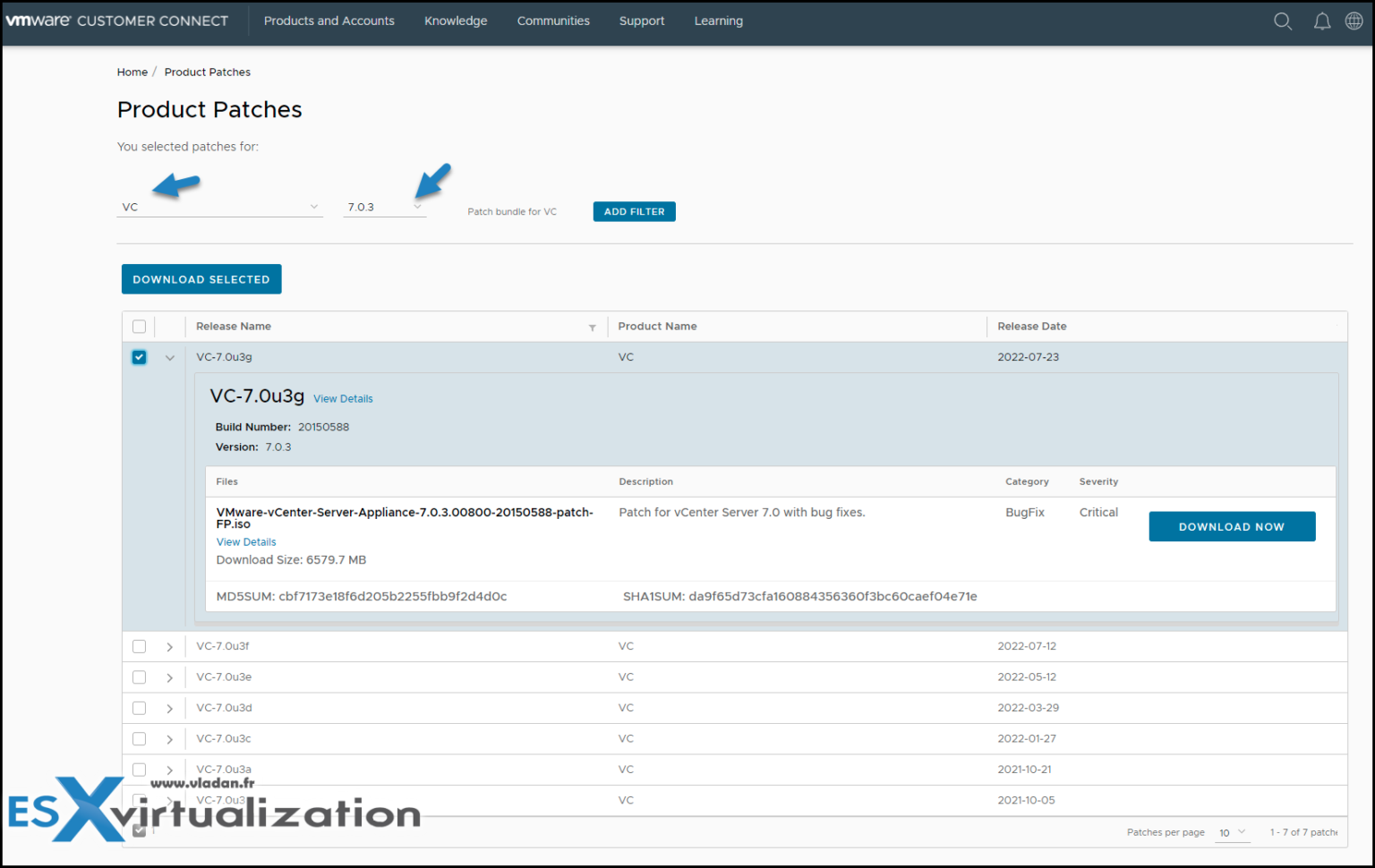Expand the VC-7.0u3e release row

(169, 677)
